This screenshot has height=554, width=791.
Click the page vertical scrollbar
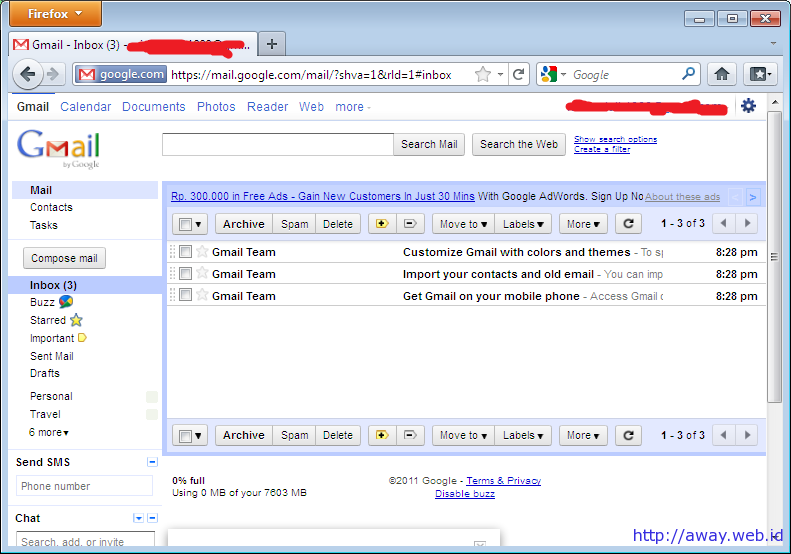coord(774,256)
